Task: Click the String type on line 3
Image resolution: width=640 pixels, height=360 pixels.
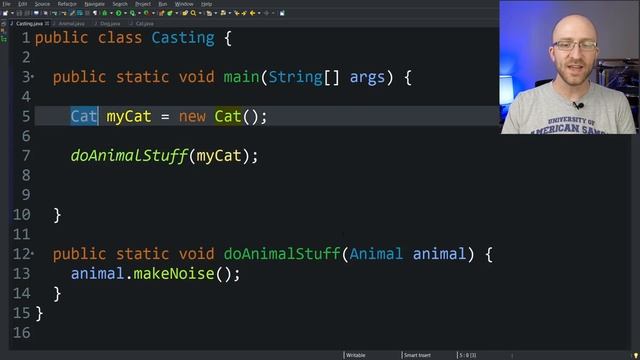Action: point(296,77)
